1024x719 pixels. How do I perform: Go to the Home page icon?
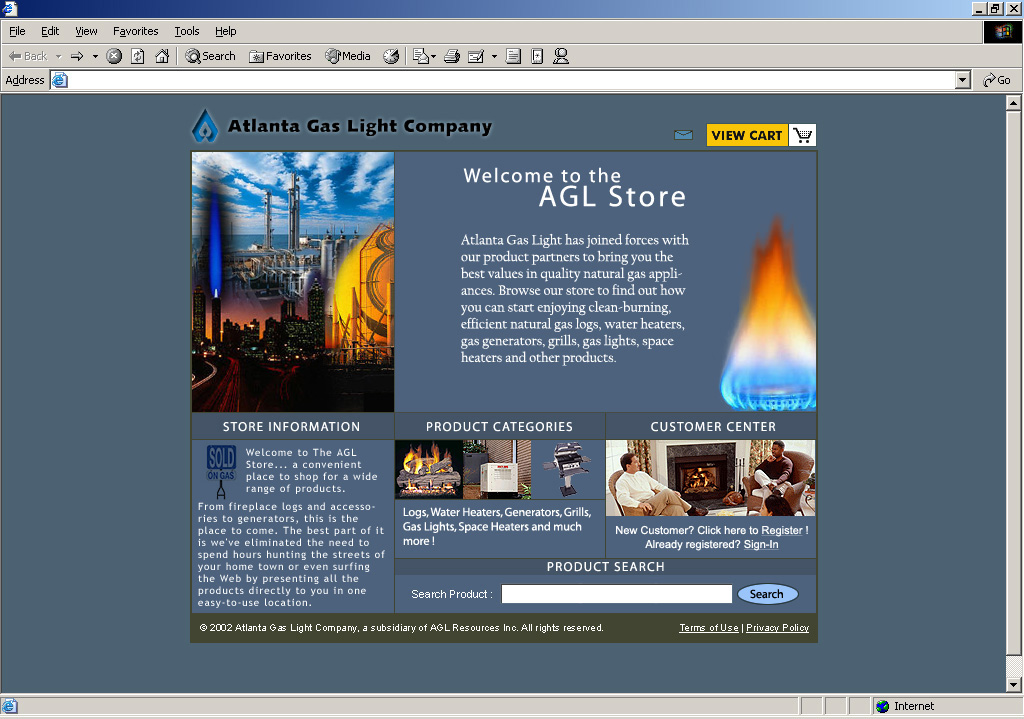point(162,56)
